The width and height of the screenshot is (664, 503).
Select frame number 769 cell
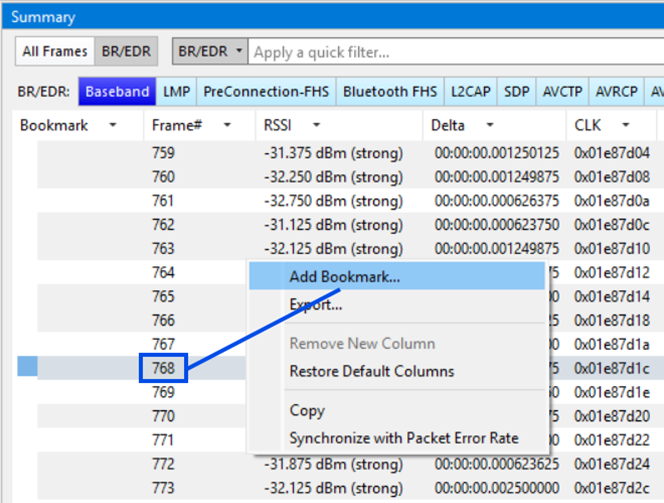coord(163,392)
